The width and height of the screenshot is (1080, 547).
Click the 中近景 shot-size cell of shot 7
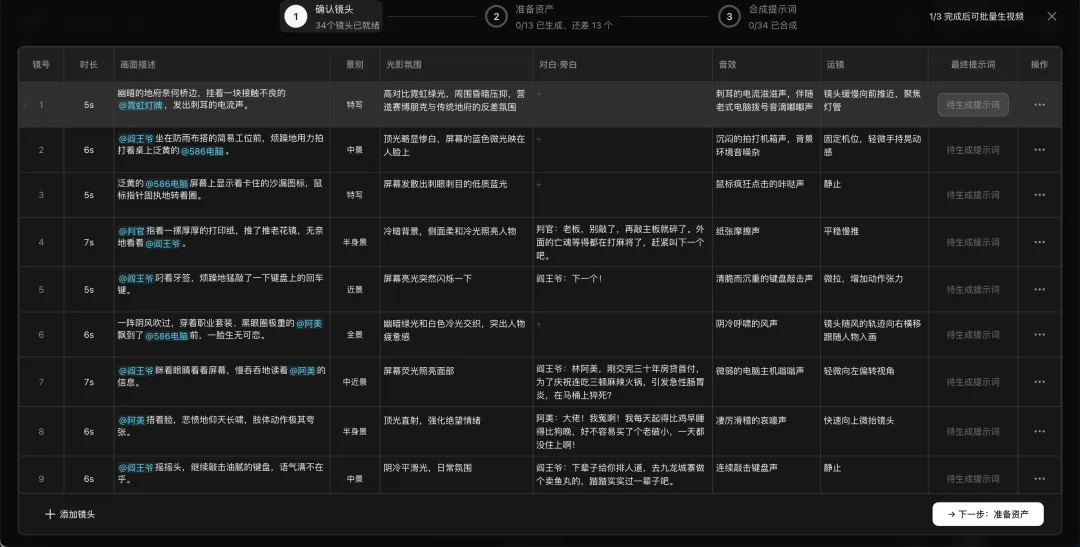[x=355, y=382]
